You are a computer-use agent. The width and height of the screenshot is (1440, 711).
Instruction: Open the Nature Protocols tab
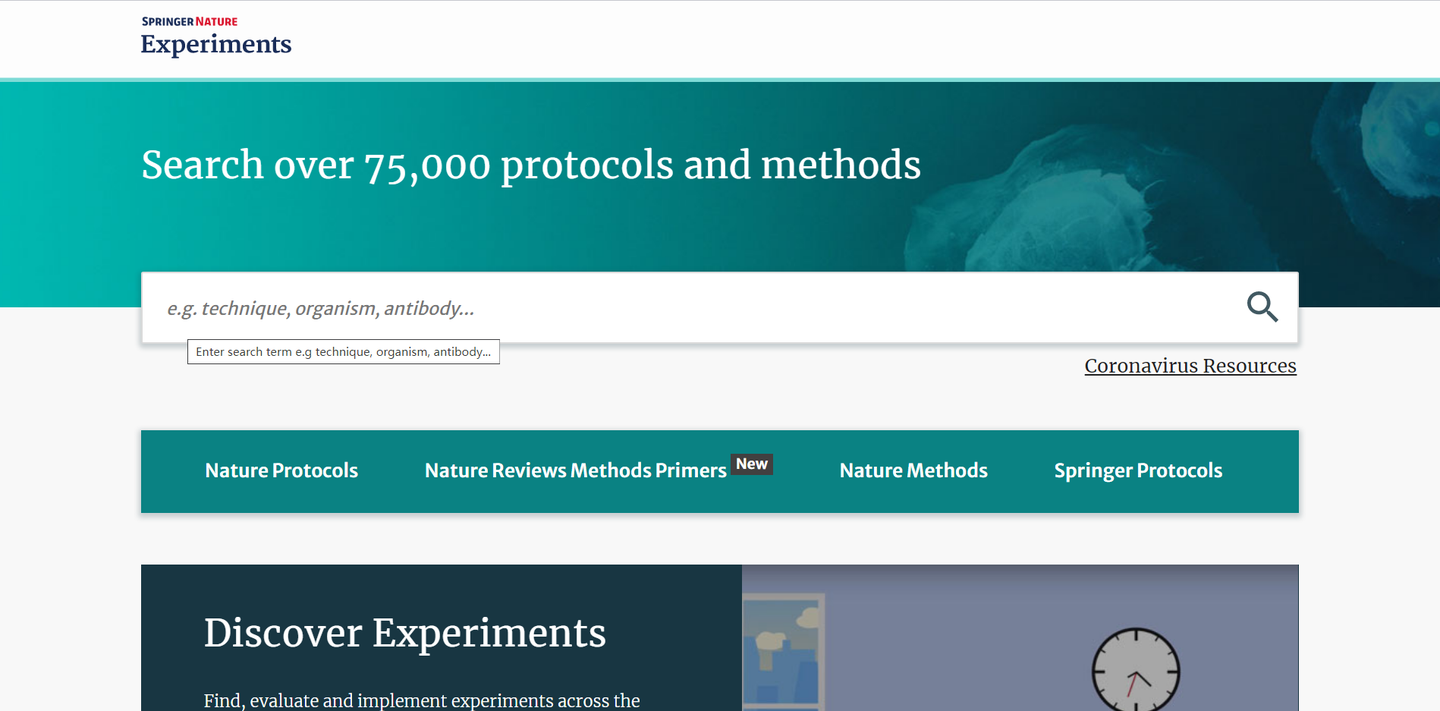coord(281,471)
